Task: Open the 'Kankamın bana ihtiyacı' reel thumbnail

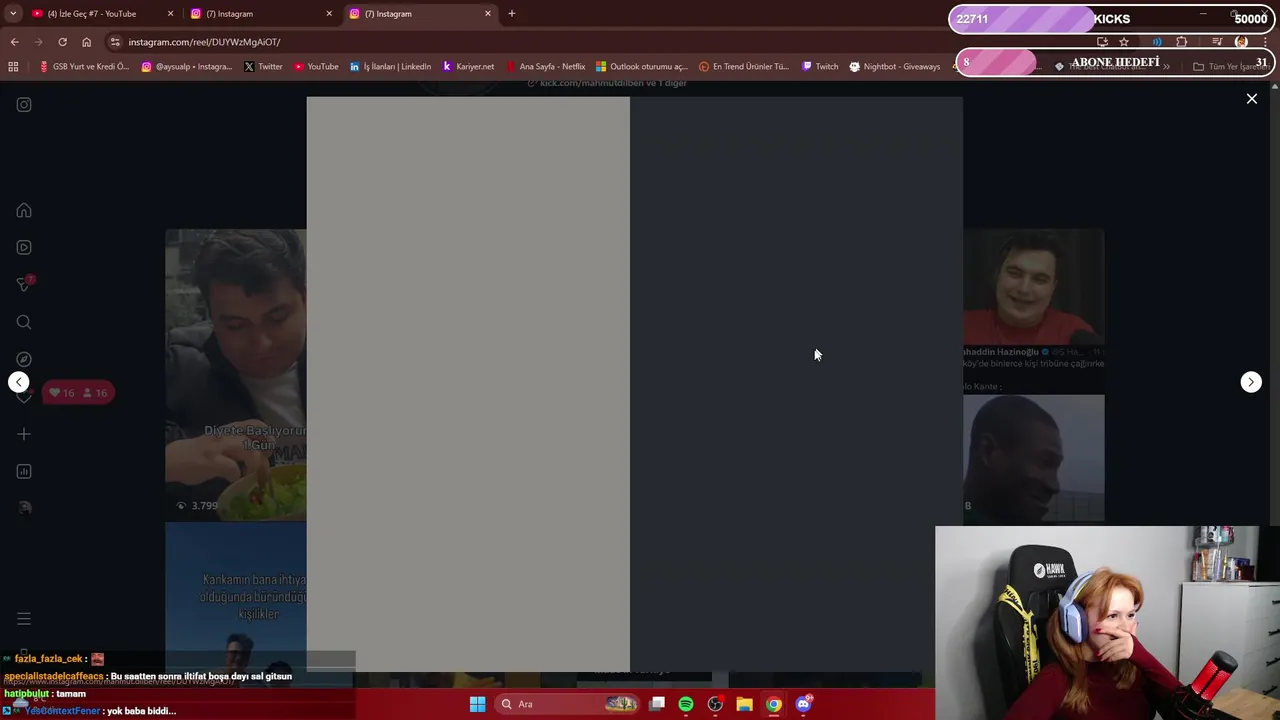Action: tap(236, 596)
